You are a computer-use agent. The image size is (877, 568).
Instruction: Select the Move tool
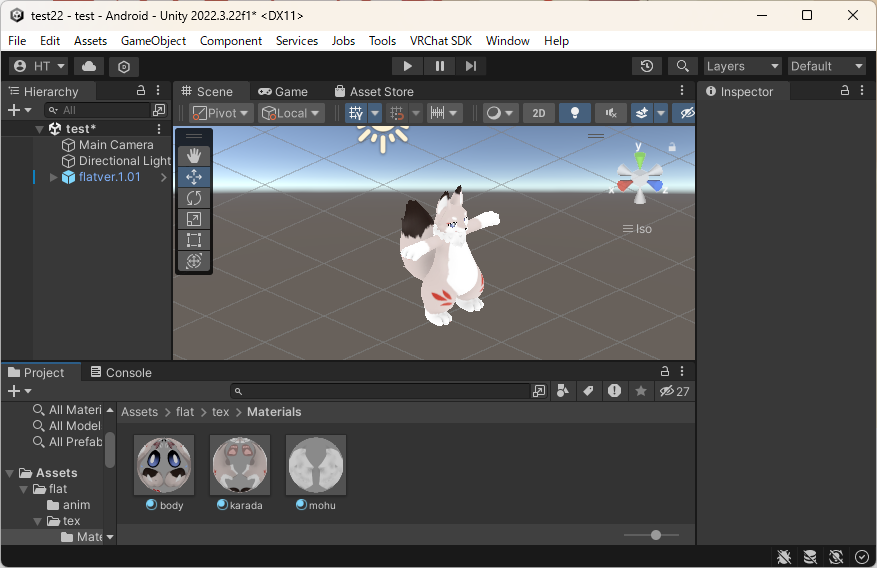(x=194, y=177)
